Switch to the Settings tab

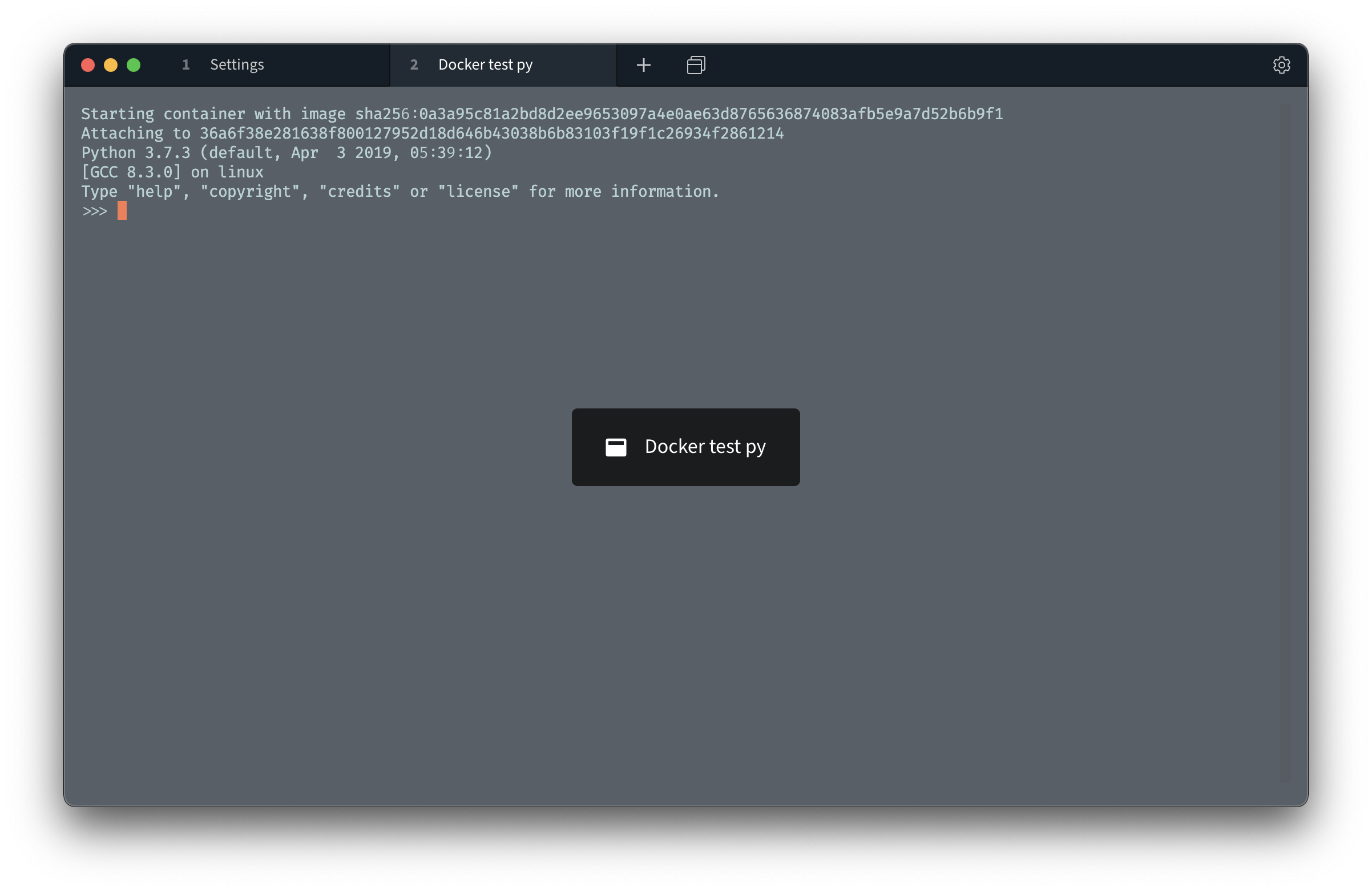pos(236,65)
